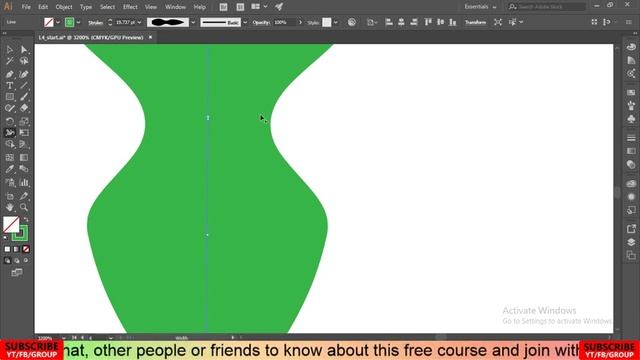The width and height of the screenshot is (640, 360).
Task: Select the Selection tool (black arrow)
Action: [10, 49]
